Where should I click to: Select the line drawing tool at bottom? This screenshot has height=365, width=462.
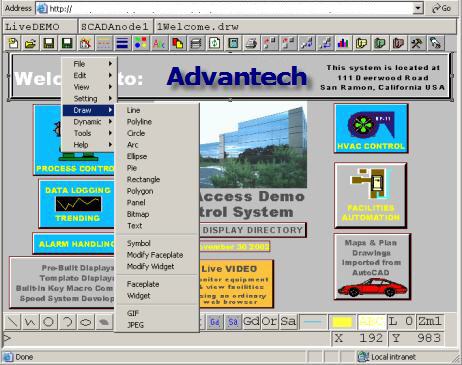tap(13, 322)
